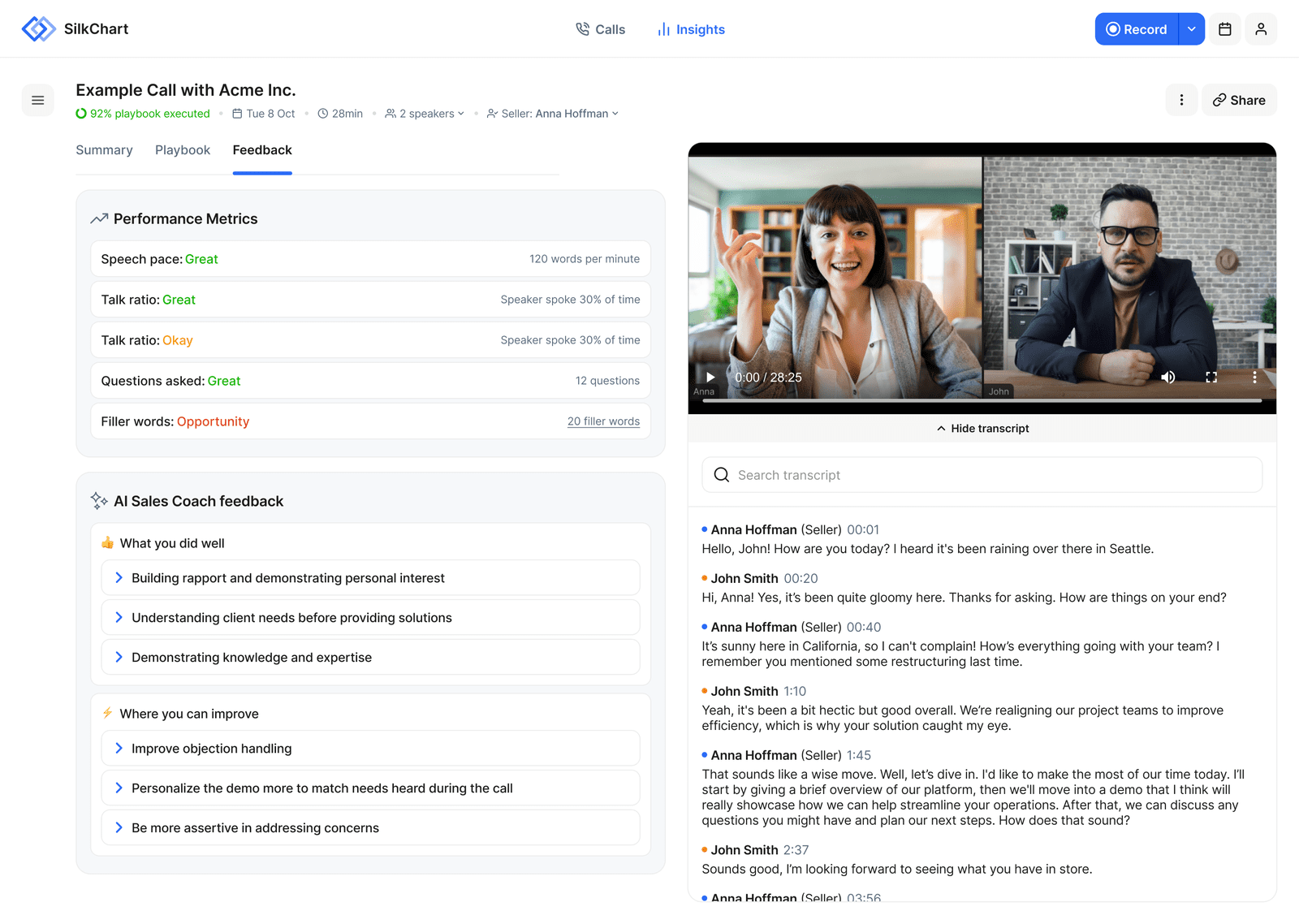Viewport: 1299px width, 924px height.
Task: Click the Search transcript field
Action: (982, 475)
